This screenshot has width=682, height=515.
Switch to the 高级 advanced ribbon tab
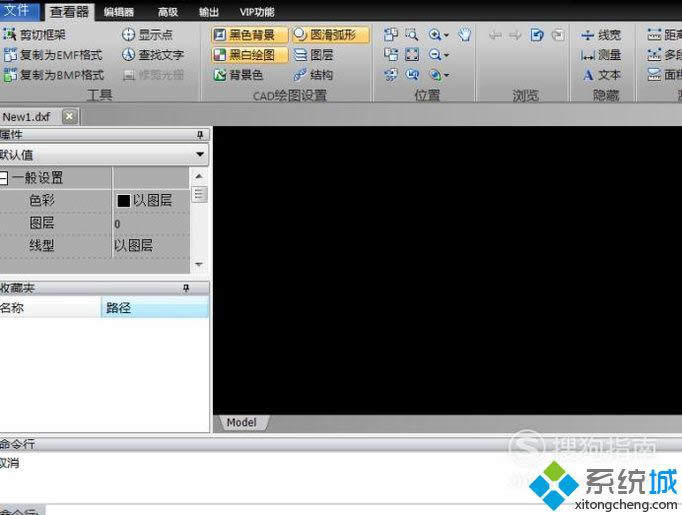click(168, 12)
